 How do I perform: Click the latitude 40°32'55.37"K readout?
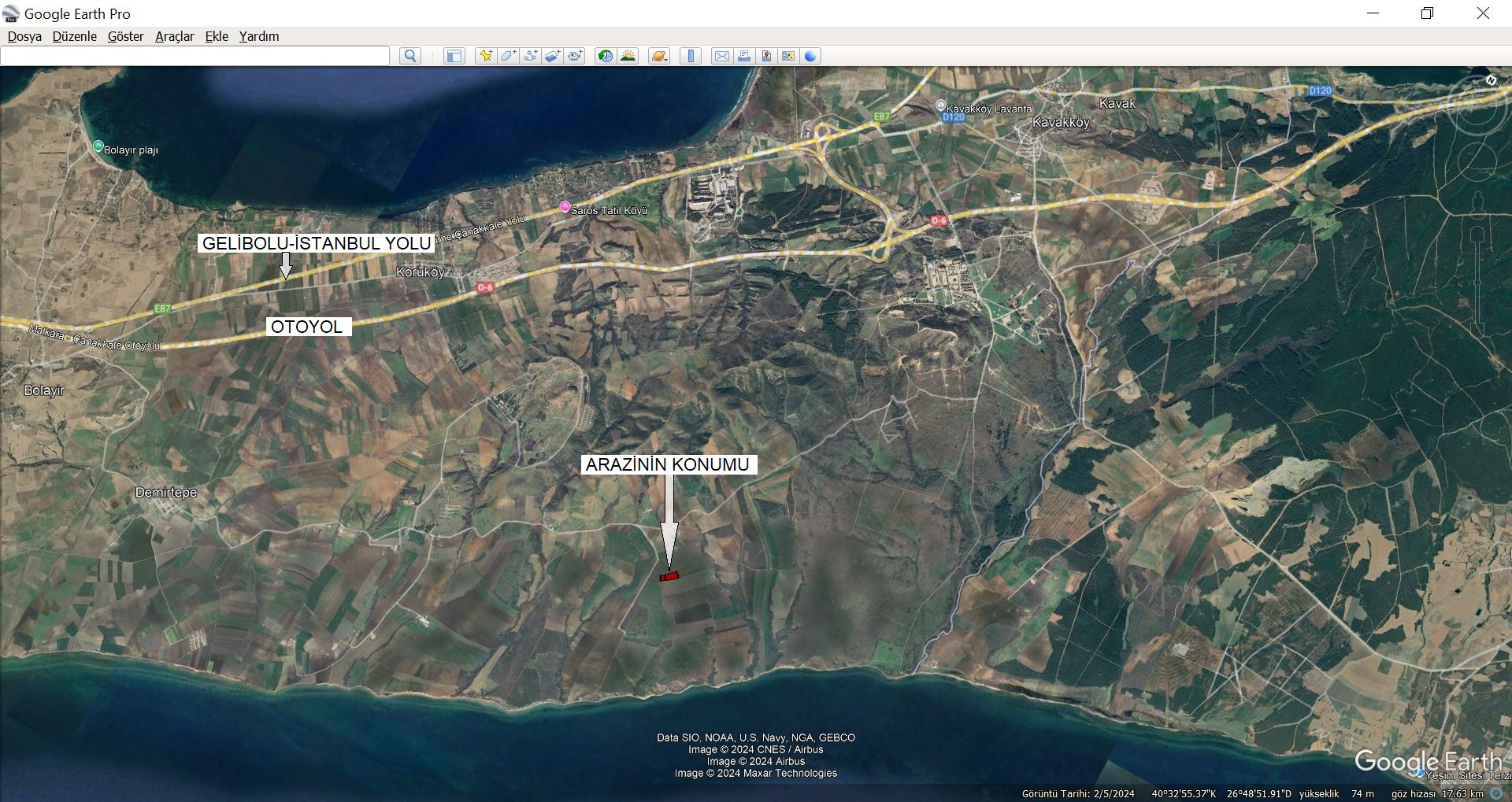1184,793
